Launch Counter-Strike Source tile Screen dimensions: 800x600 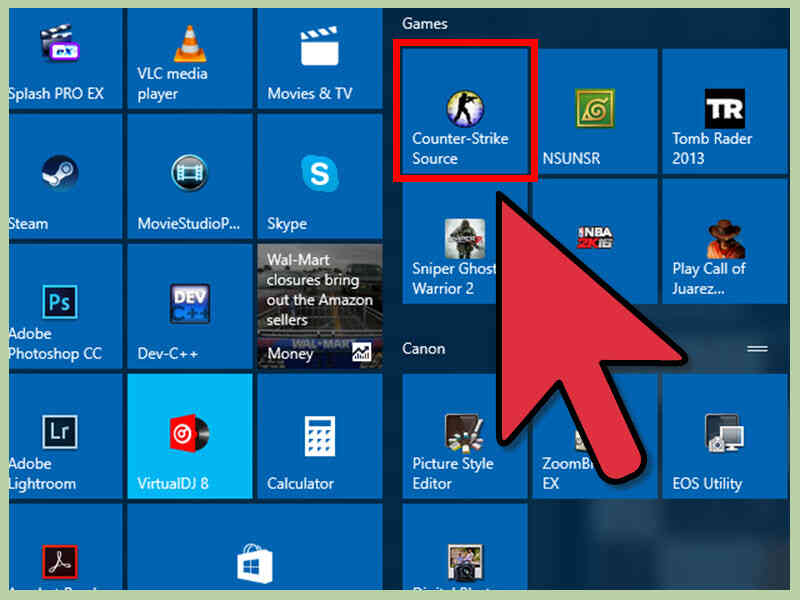465,111
